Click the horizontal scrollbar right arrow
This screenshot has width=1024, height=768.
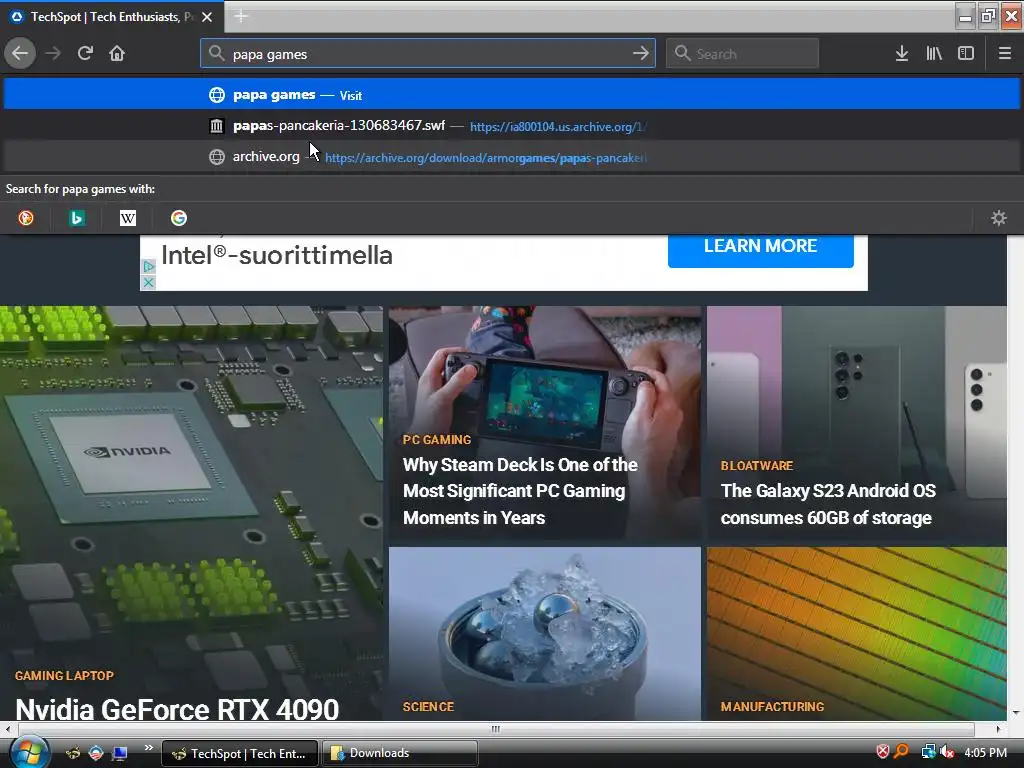[x=998, y=729]
